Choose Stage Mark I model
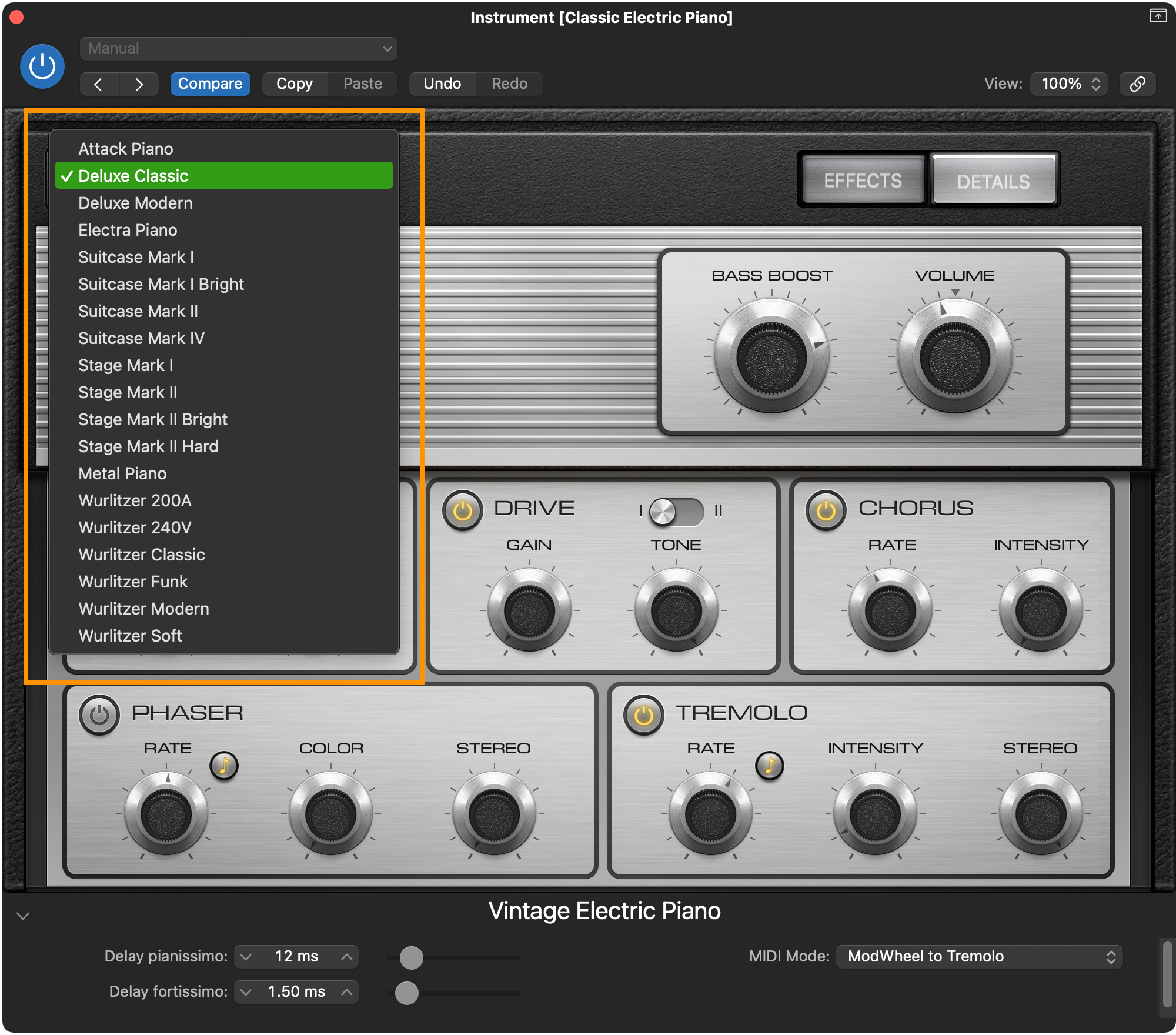This screenshot has height=1035, width=1176. click(224, 365)
